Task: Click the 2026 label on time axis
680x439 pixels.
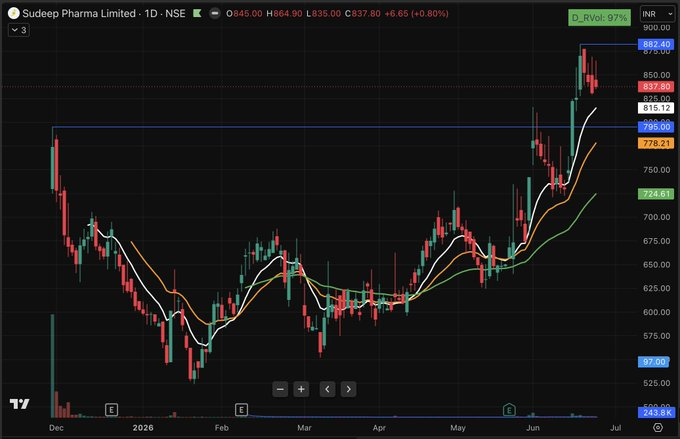Action: [143, 428]
